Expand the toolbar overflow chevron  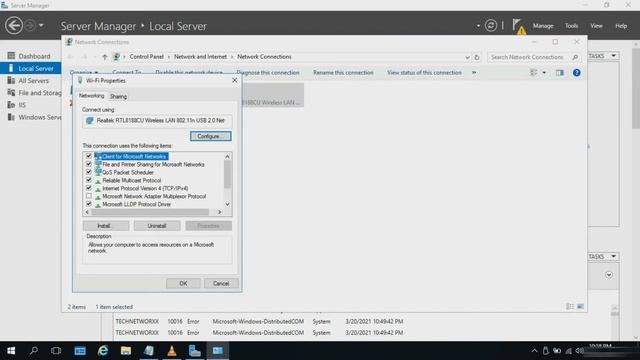(x=474, y=73)
